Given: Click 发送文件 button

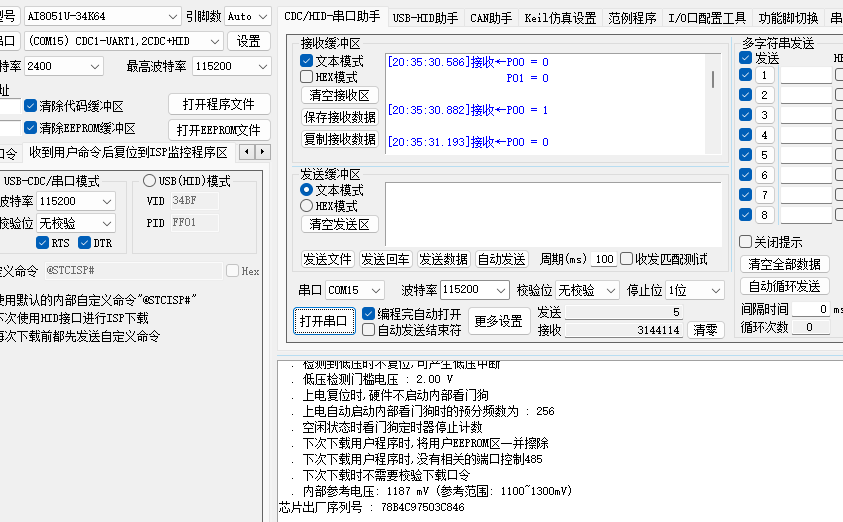Looking at the screenshot, I should tap(327, 259).
